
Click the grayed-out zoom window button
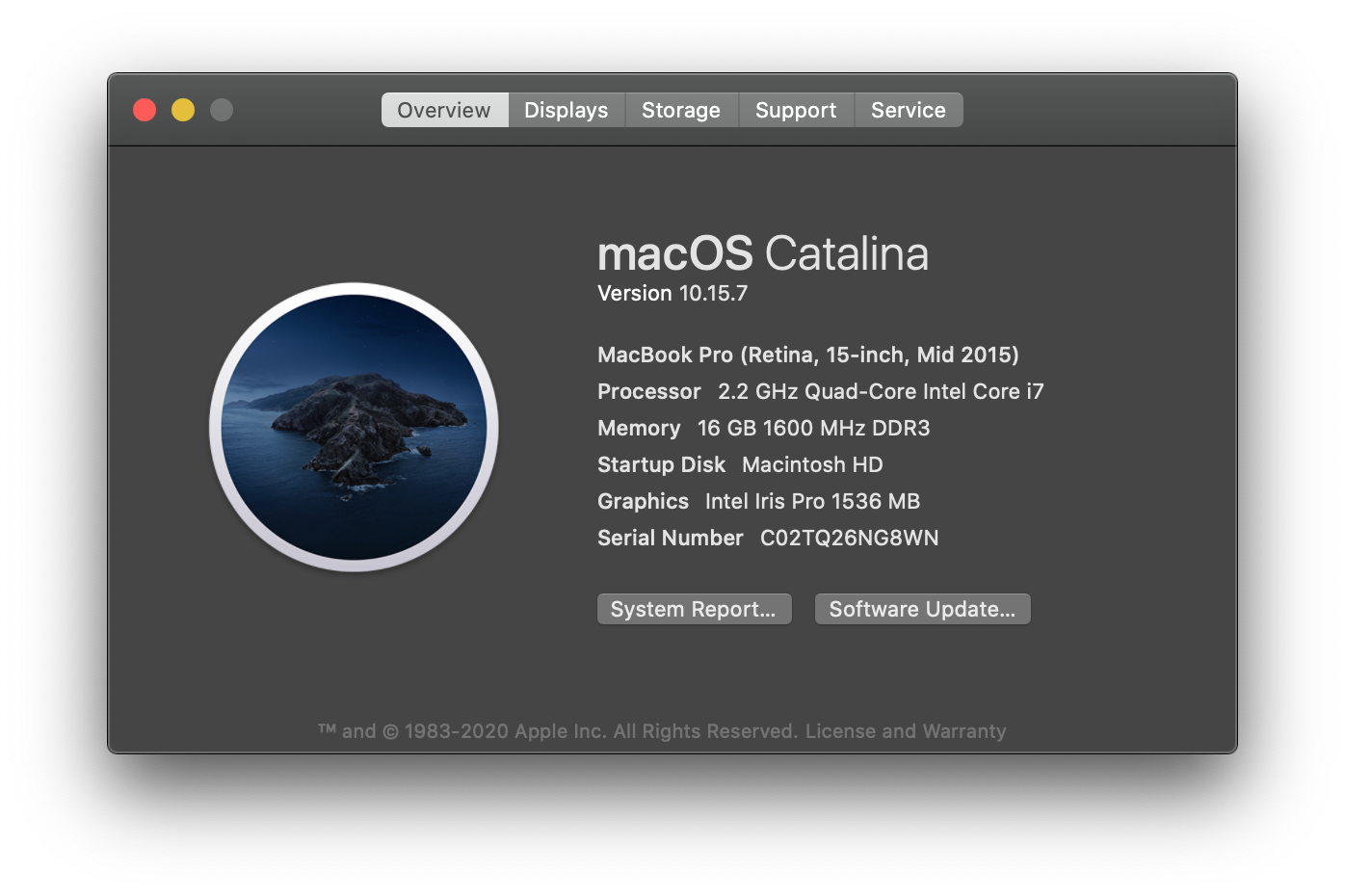click(x=222, y=110)
